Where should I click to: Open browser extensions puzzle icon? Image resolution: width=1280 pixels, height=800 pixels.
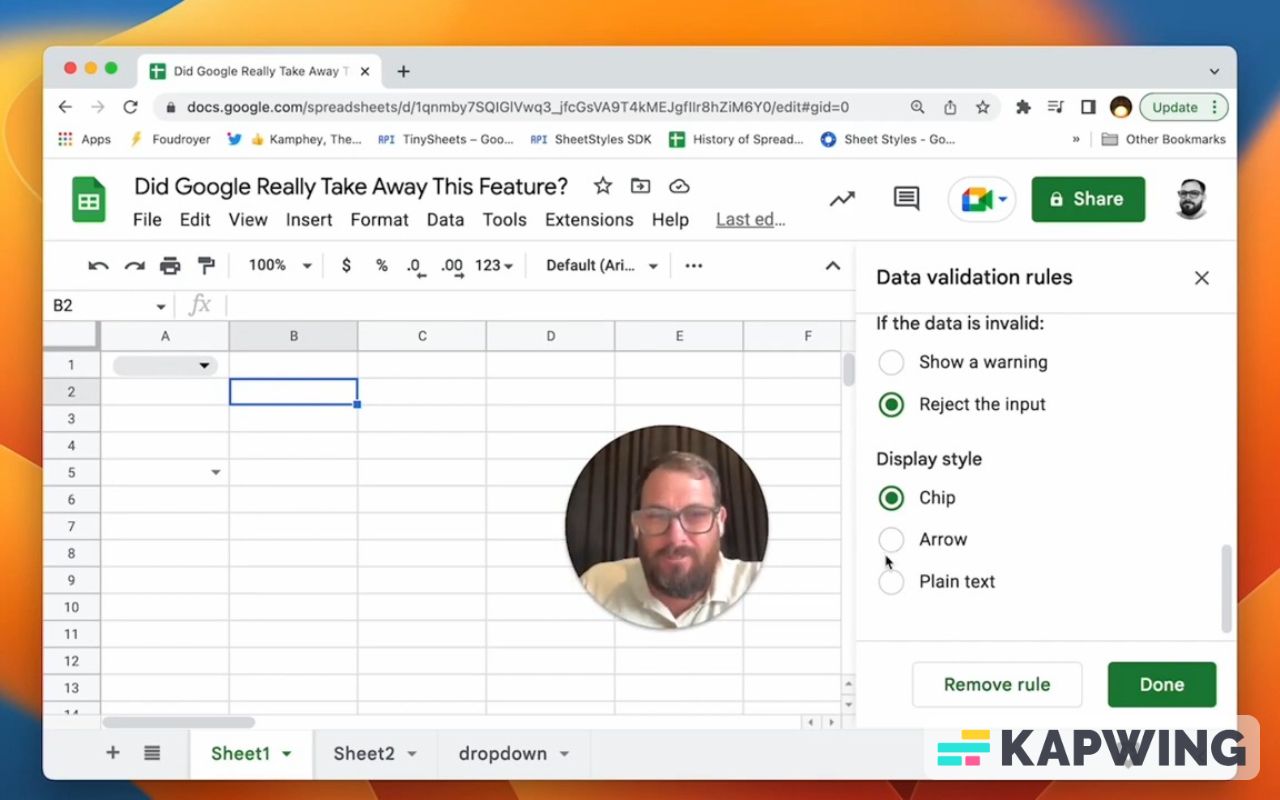(x=1023, y=107)
